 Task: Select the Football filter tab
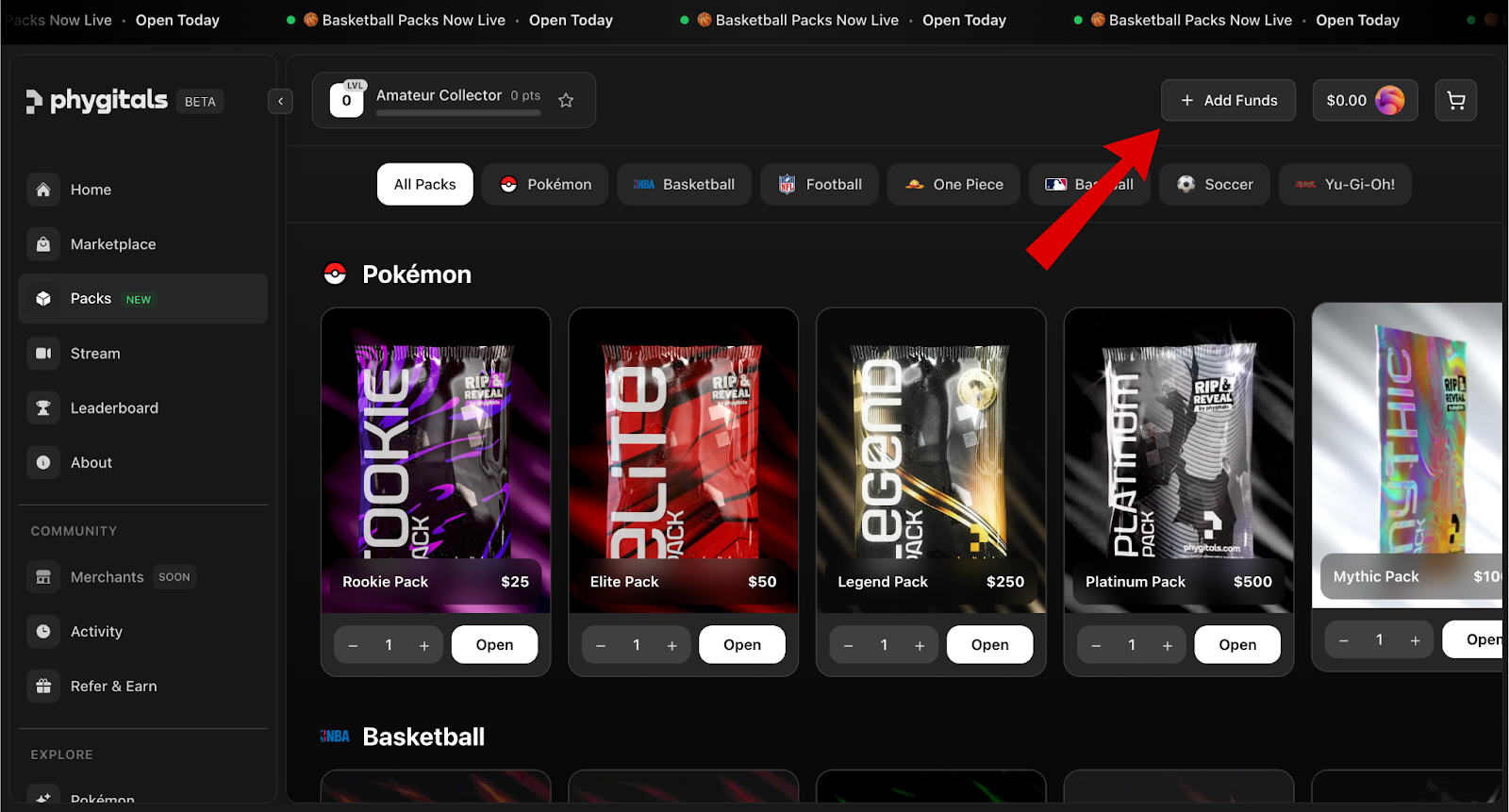coord(820,184)
